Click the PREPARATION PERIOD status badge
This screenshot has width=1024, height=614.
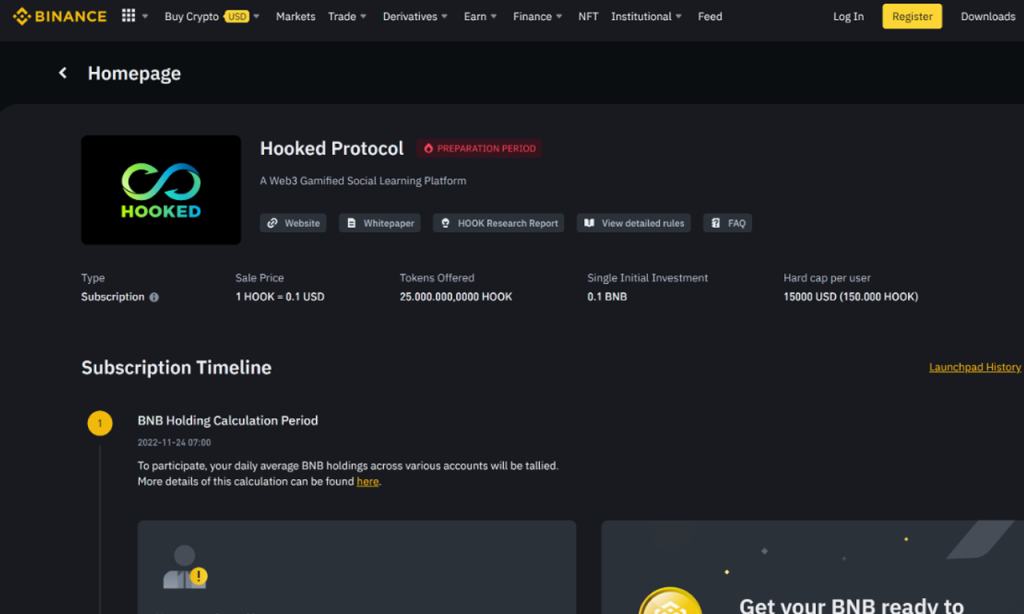(479, 148)
